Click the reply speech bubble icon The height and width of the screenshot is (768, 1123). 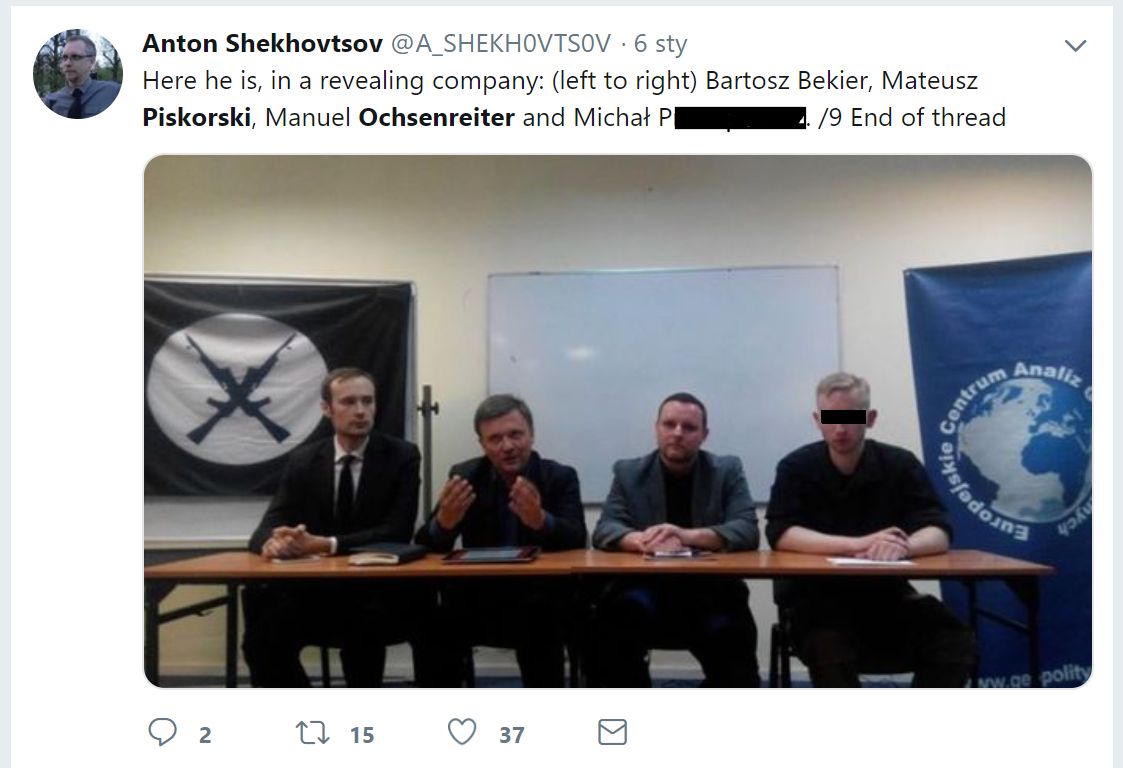point(162,732)
